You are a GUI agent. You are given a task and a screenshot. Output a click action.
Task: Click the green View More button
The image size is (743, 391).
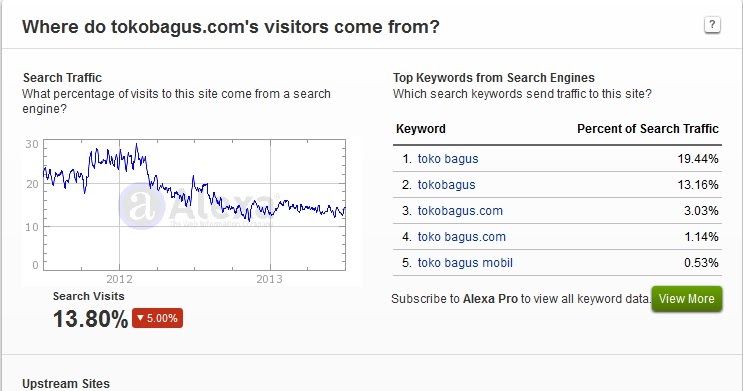coord(687,299)
